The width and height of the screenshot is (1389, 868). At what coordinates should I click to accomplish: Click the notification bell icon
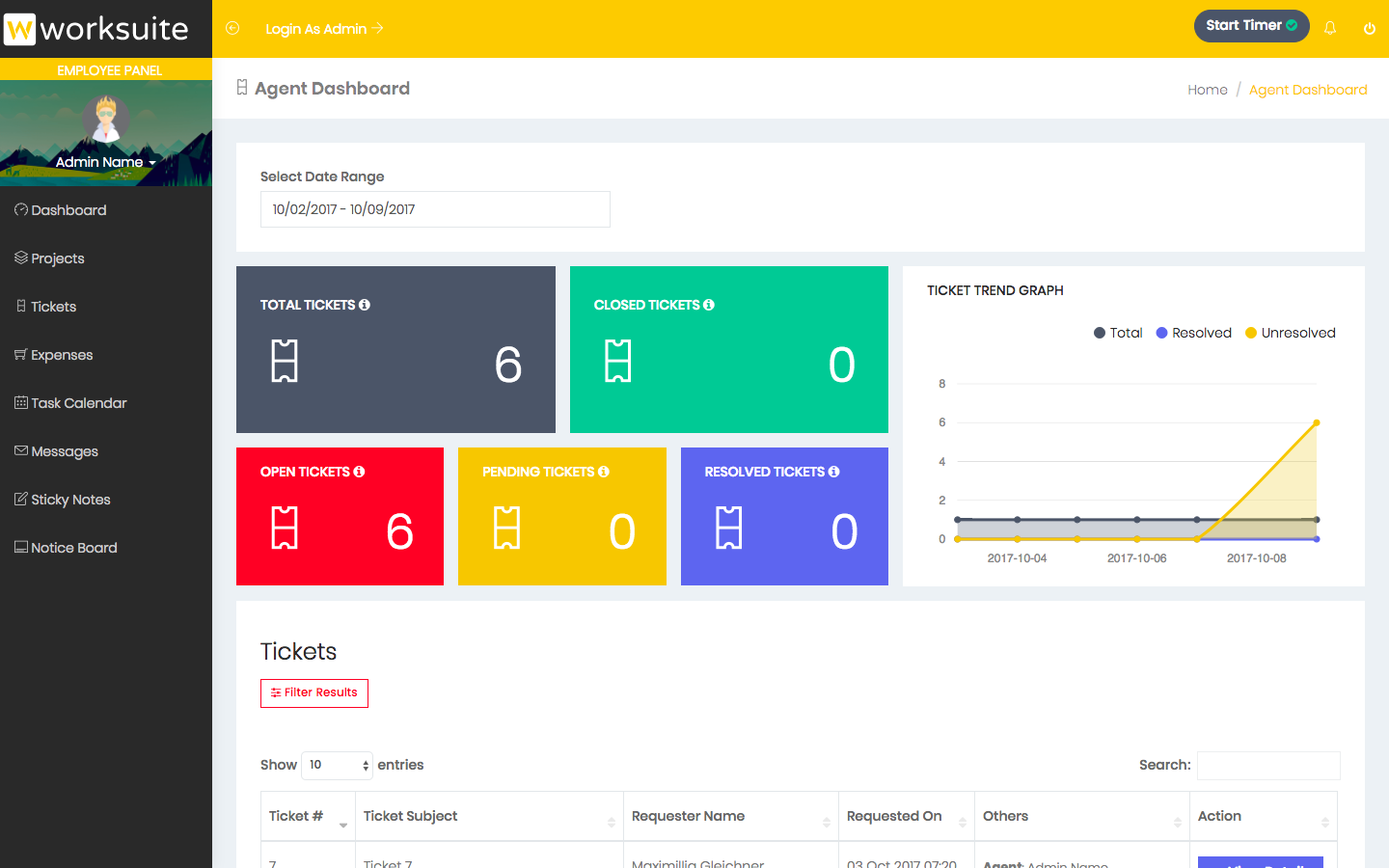point(1330,28)
